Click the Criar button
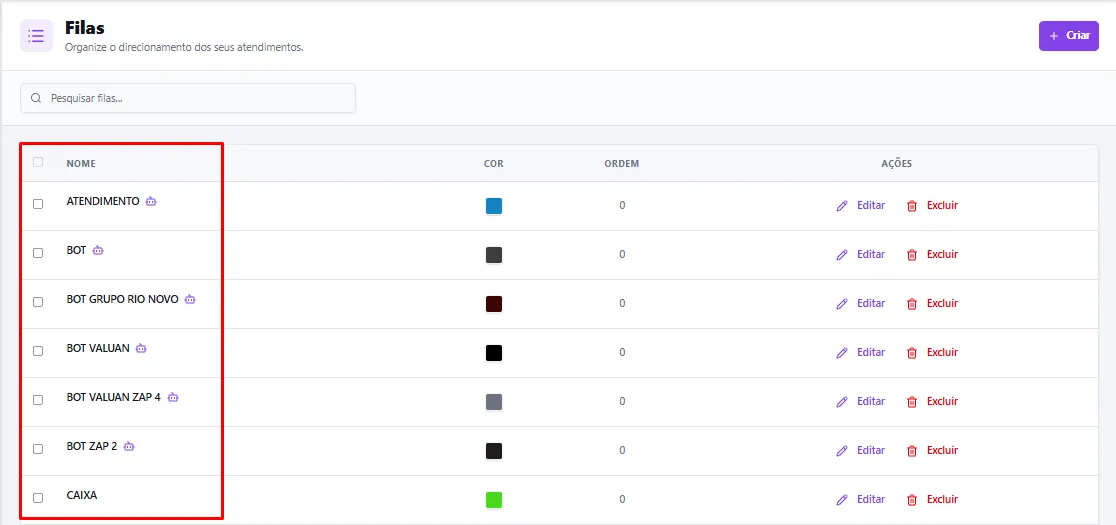Screen dimensions: 1116x525 click(x=1068, y=36)
